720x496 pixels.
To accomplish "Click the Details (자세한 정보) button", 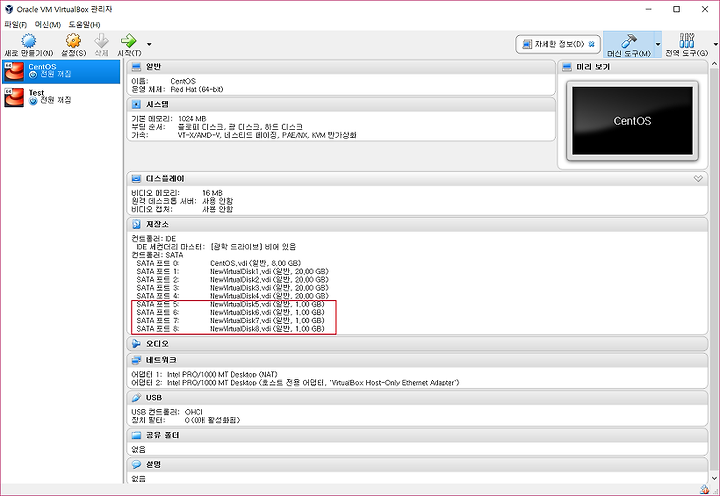I will click(x=557, y=44).
